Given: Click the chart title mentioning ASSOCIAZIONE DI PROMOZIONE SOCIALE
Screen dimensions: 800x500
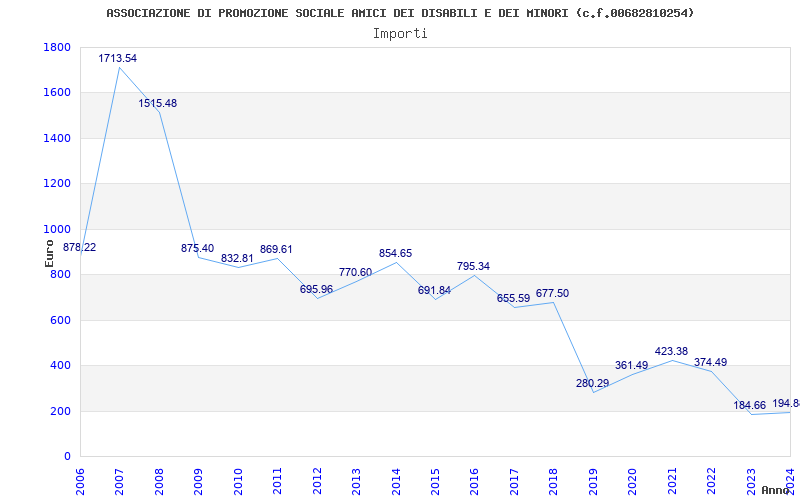Looking at the screenshot, I should 400,13.
